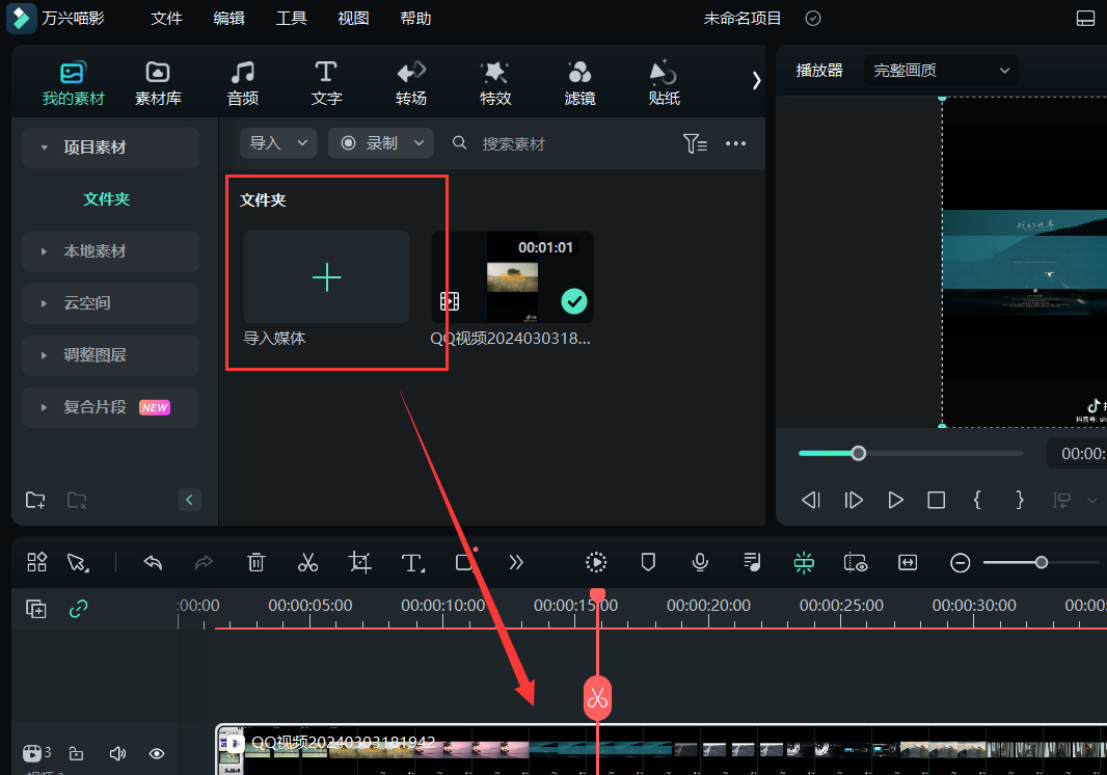Open the 帮助 menu

point(415,18)
